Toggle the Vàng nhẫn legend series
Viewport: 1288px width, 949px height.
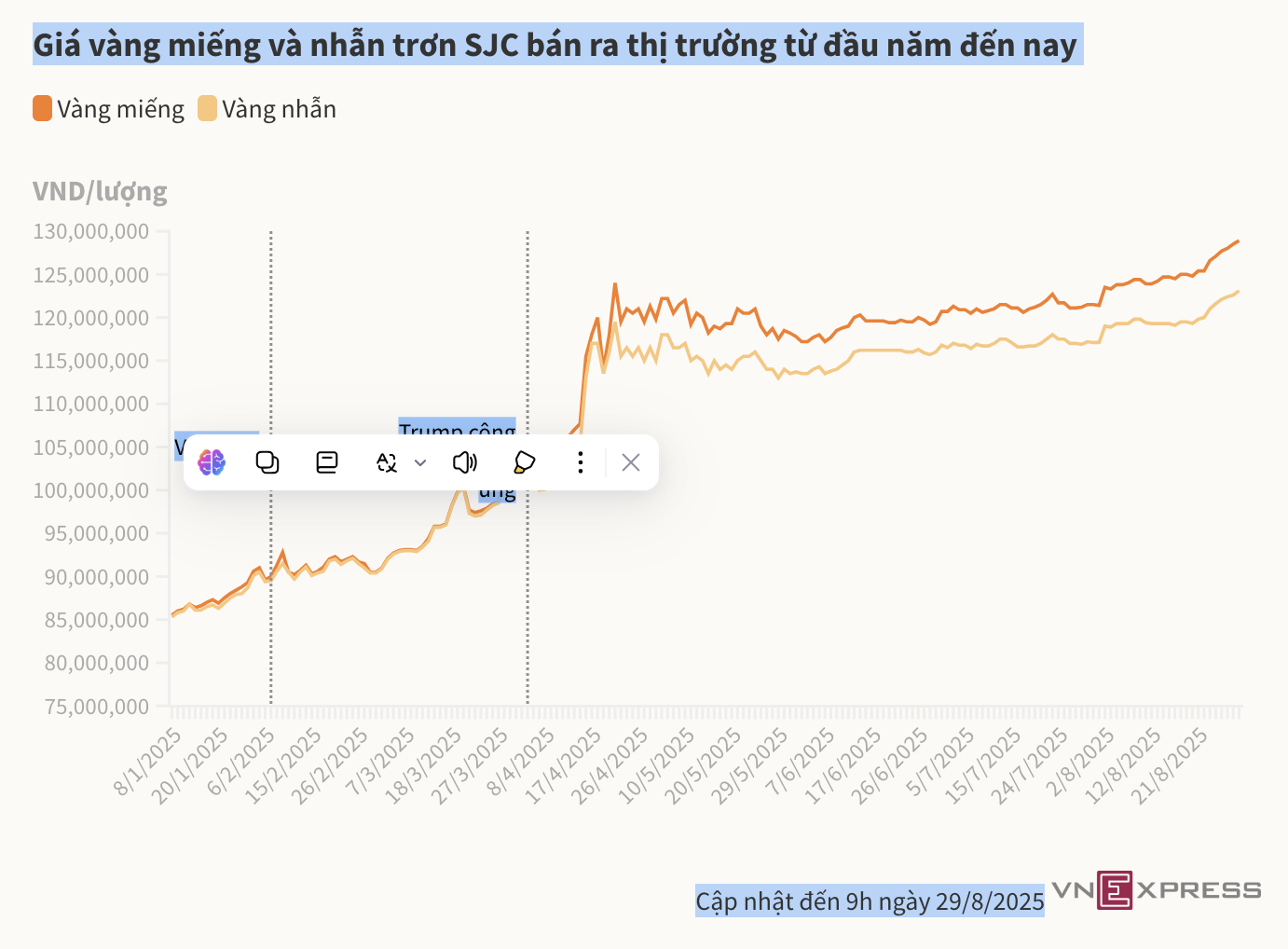279,109
